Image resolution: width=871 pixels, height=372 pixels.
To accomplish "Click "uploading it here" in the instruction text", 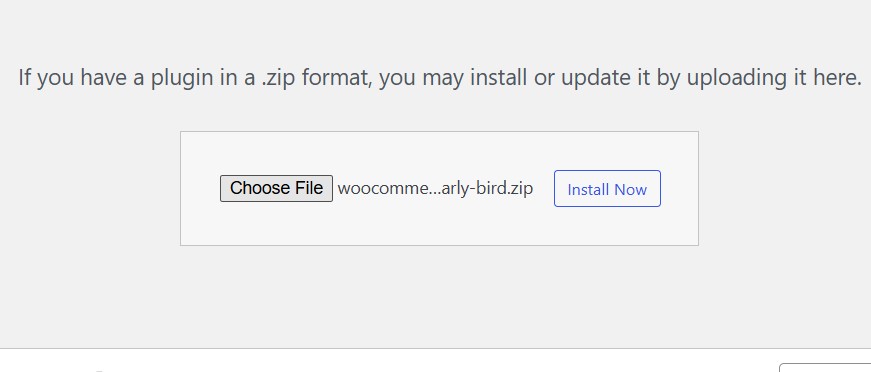I will [774, 78].
